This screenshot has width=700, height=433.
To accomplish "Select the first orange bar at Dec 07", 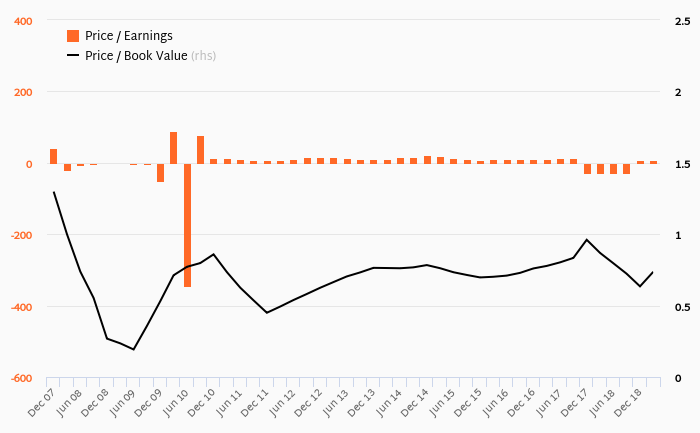I will [x=54, y=156].
